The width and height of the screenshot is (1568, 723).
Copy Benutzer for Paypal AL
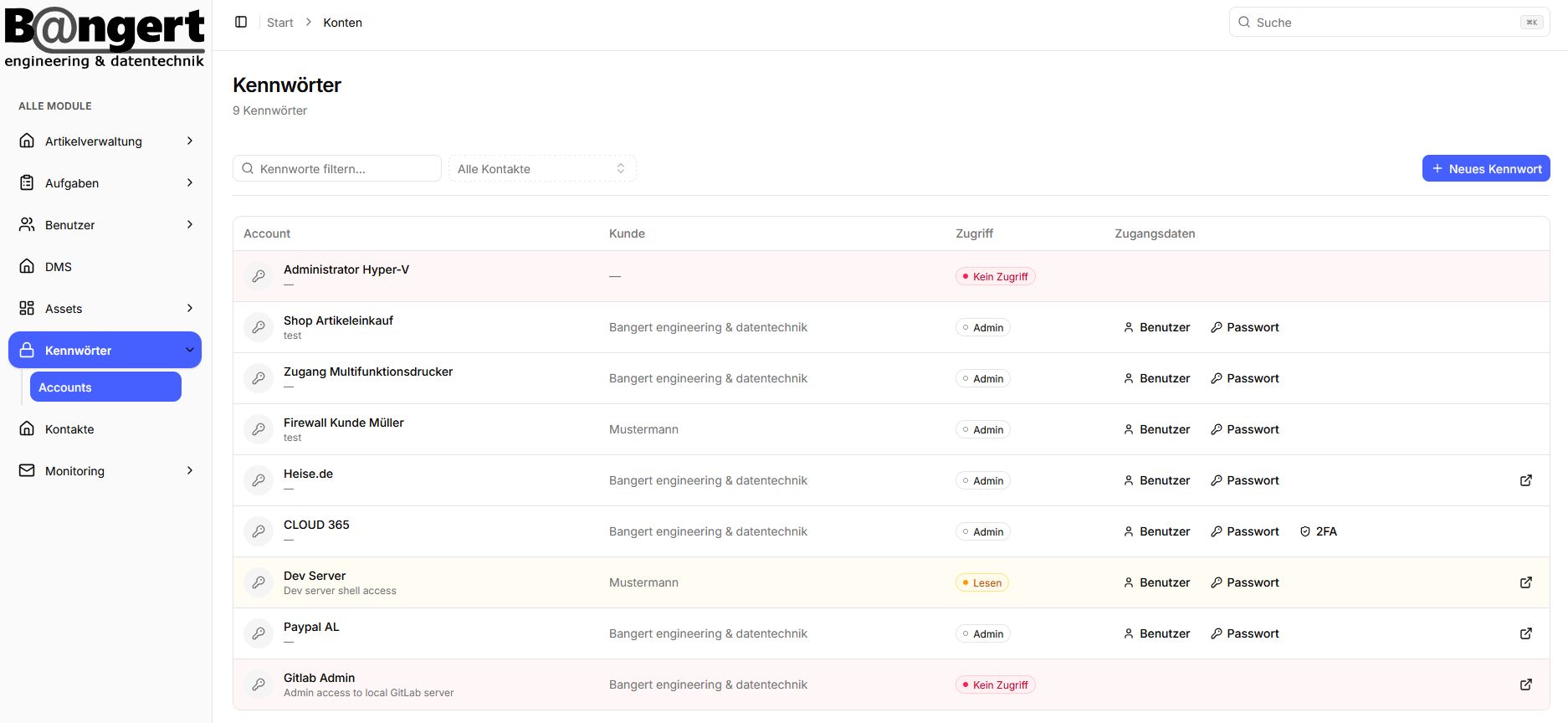click(1156, 633)
